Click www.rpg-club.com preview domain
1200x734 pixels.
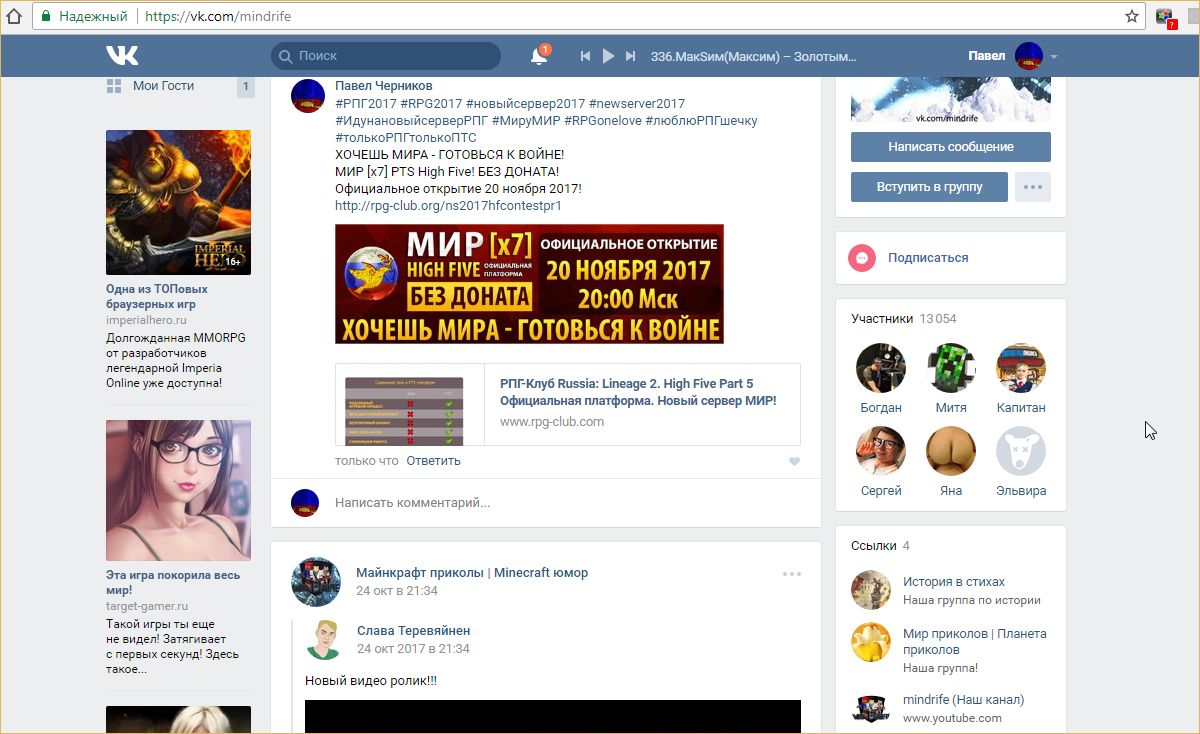pyautogui.click(x=552, y=422)
